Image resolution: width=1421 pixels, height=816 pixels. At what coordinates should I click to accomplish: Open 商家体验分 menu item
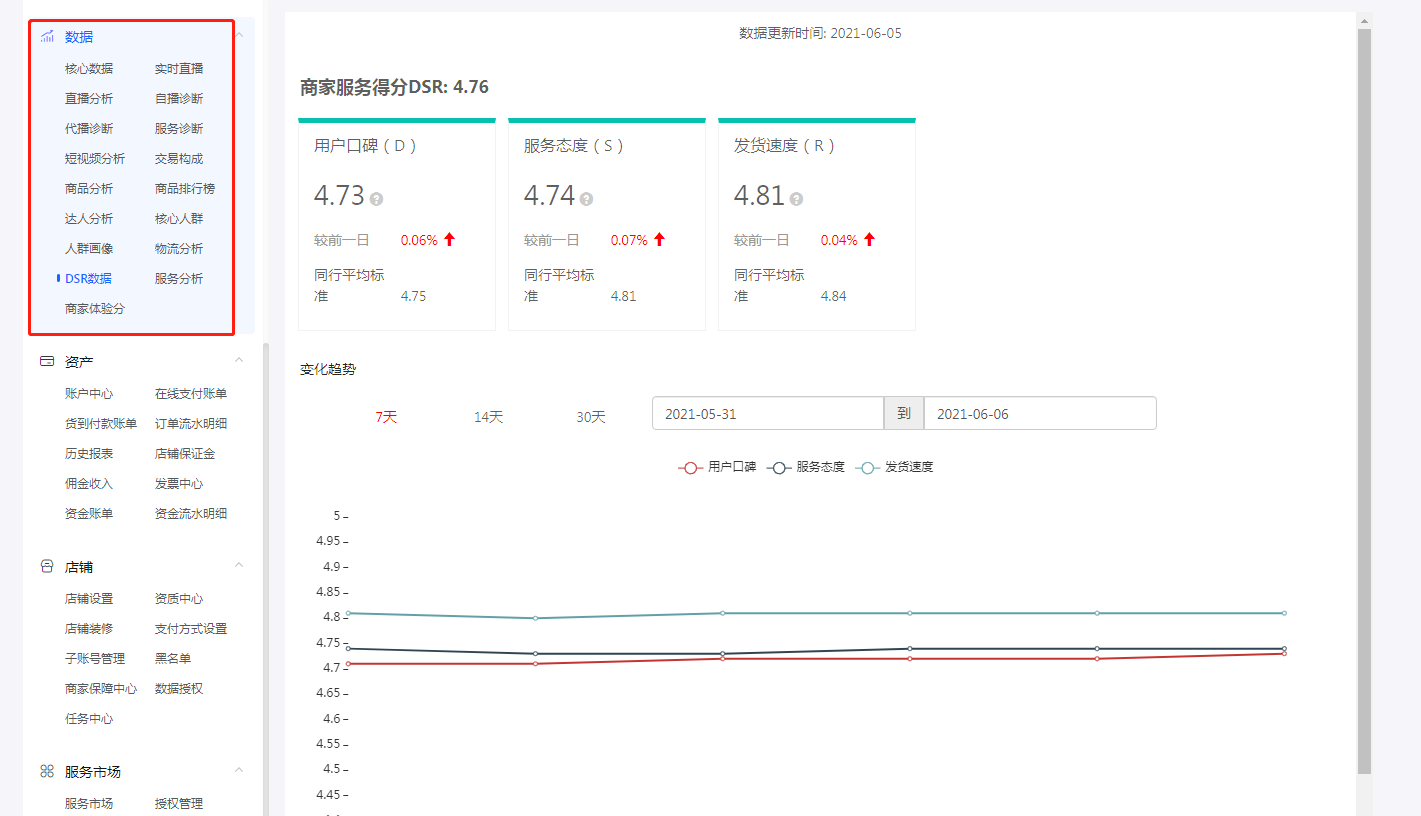point(95,309)
